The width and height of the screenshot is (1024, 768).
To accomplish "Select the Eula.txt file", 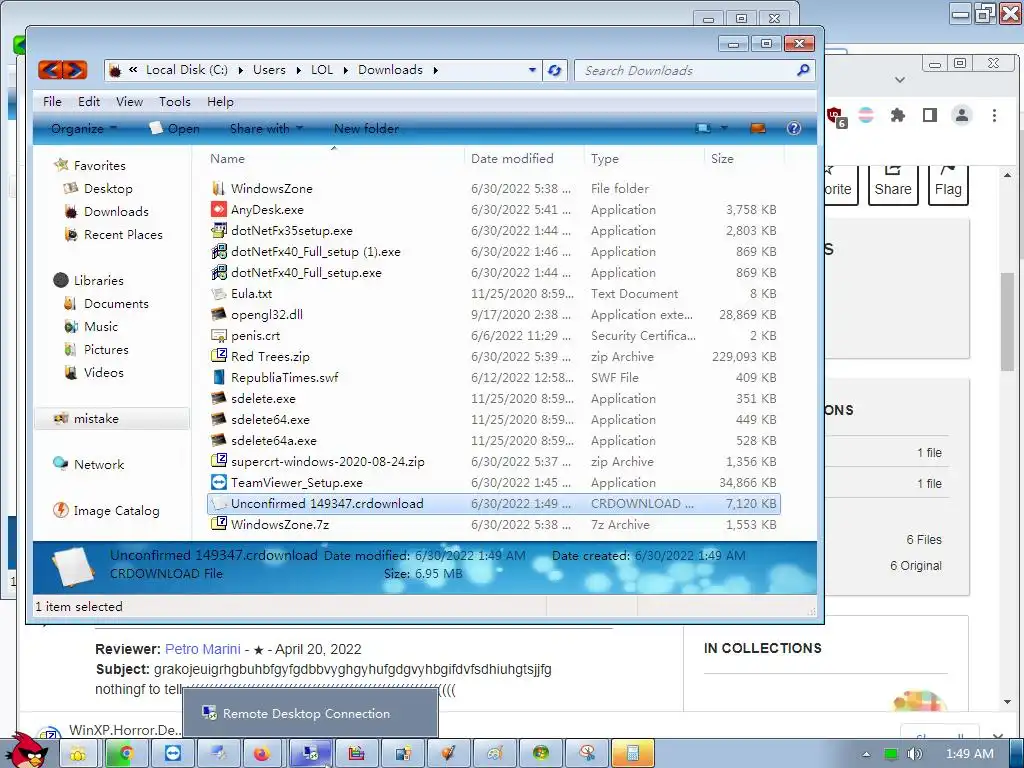I will tap(251, 294).
